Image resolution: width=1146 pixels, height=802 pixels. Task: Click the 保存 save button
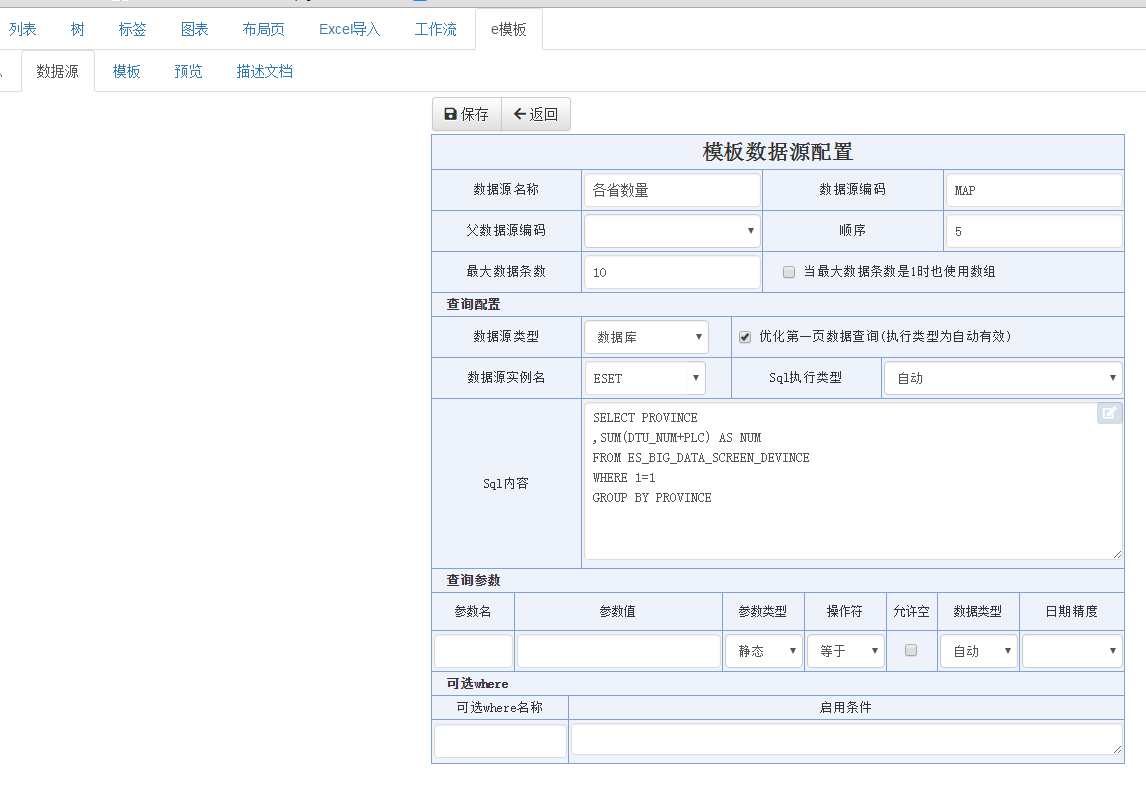[466, 114]
